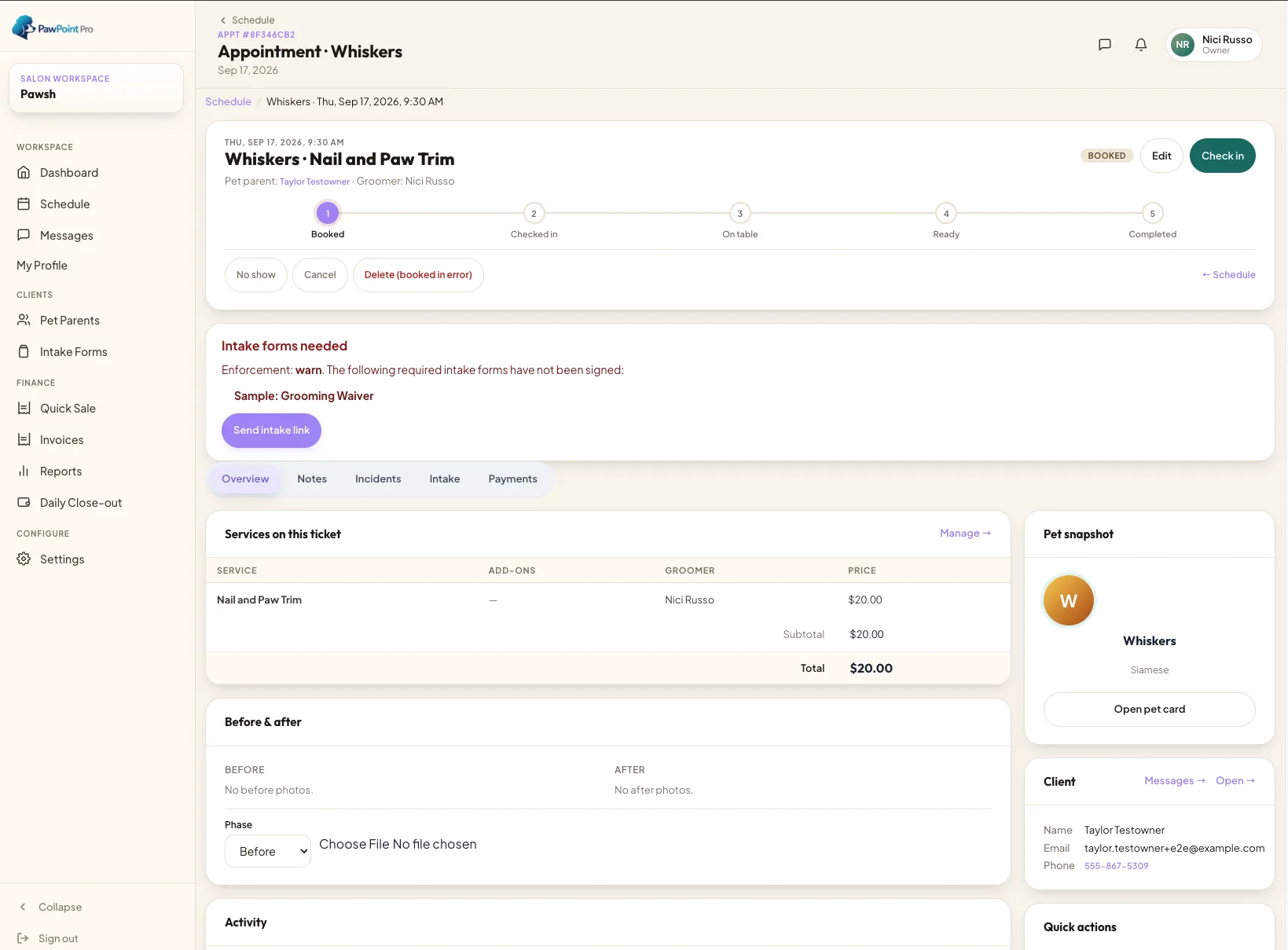Click the Completed step 5 marker
The width and height of the screenshot is (1288, 950).
(1153, 213)
